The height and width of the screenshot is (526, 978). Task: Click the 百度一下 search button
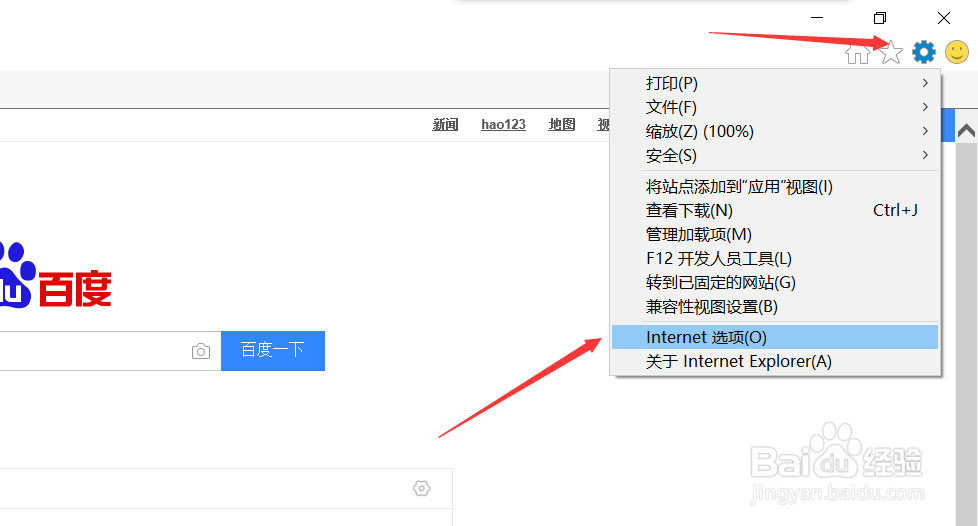(x=273, y=351)
